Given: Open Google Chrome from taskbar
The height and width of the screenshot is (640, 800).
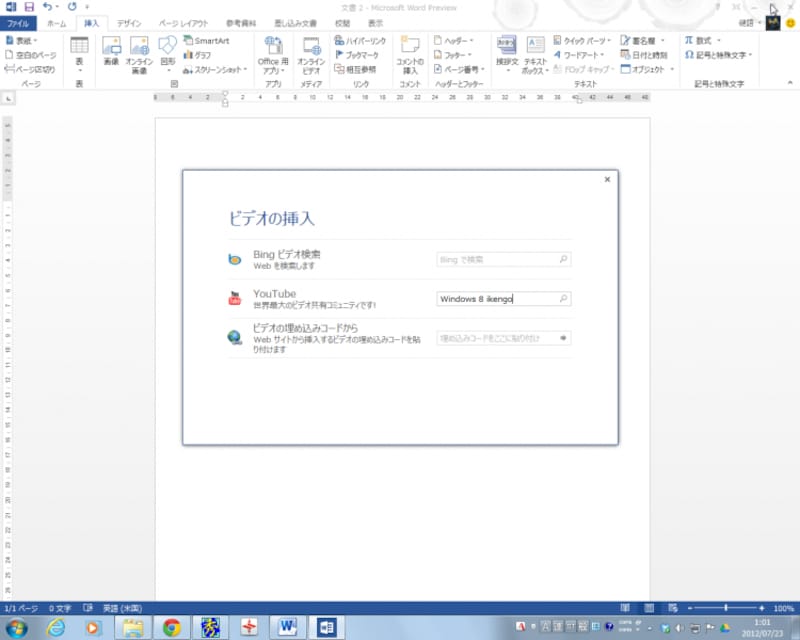Looking at the screenshot, I should [x=171, y=627].
